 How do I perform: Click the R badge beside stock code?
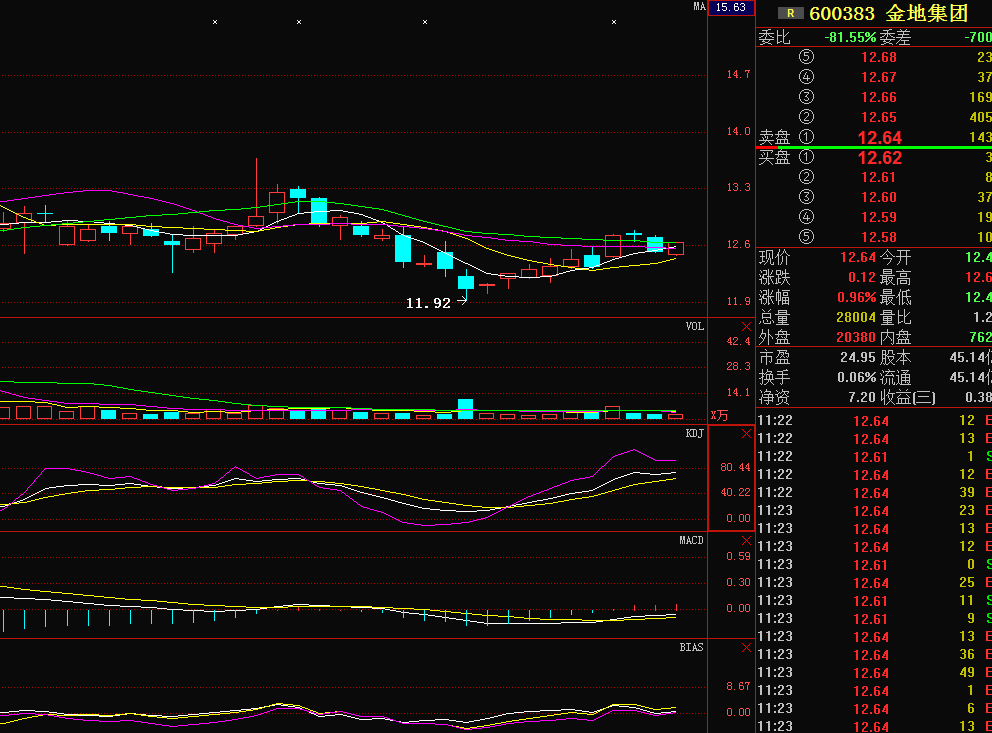pos(790,13)
